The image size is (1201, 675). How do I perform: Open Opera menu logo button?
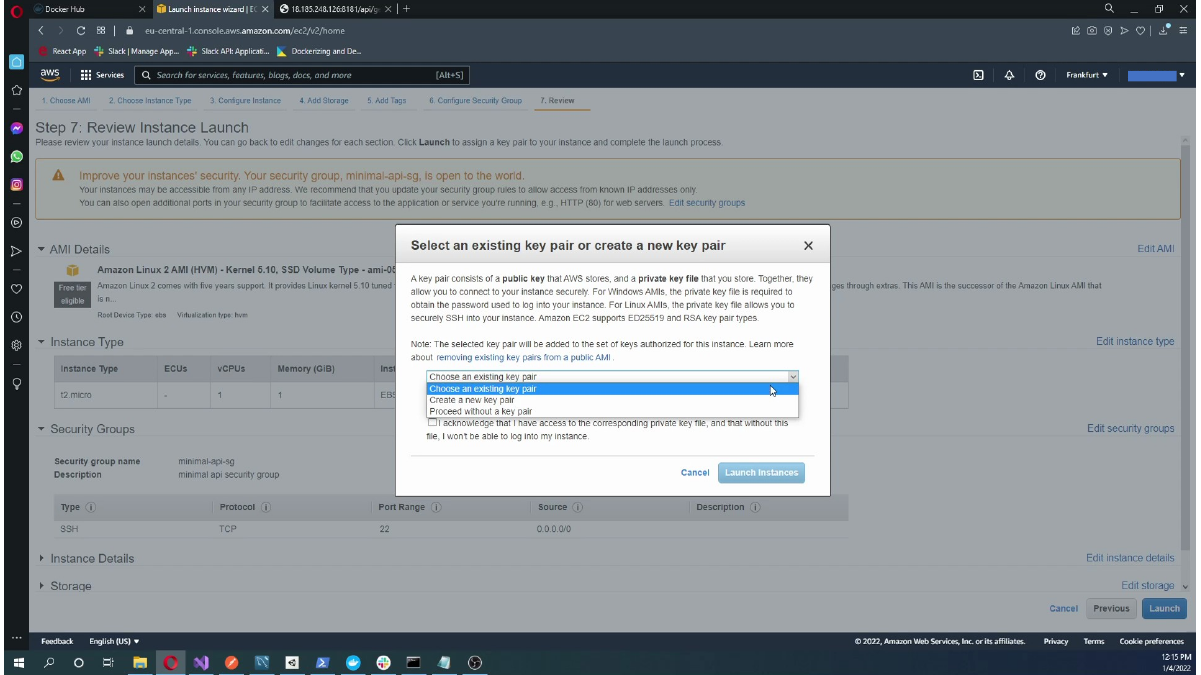pyautogui.click(x=17, y=10)
